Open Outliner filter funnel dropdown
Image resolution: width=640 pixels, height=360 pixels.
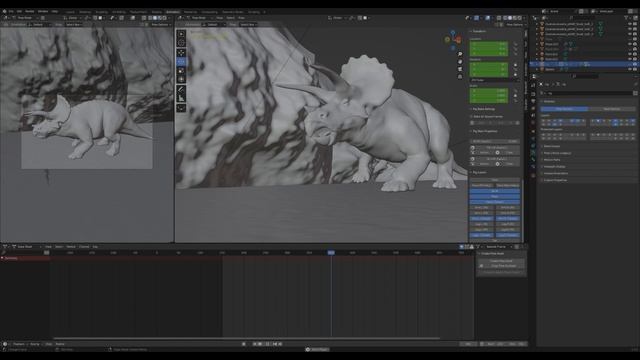[x=626, y=18]
